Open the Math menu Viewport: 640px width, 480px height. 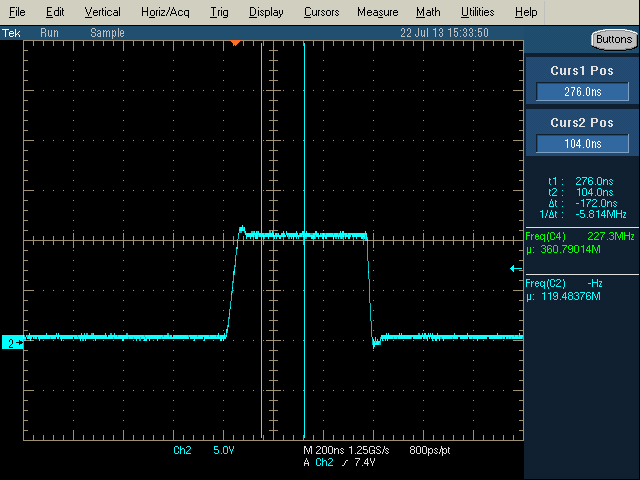[x=428, y=12]
